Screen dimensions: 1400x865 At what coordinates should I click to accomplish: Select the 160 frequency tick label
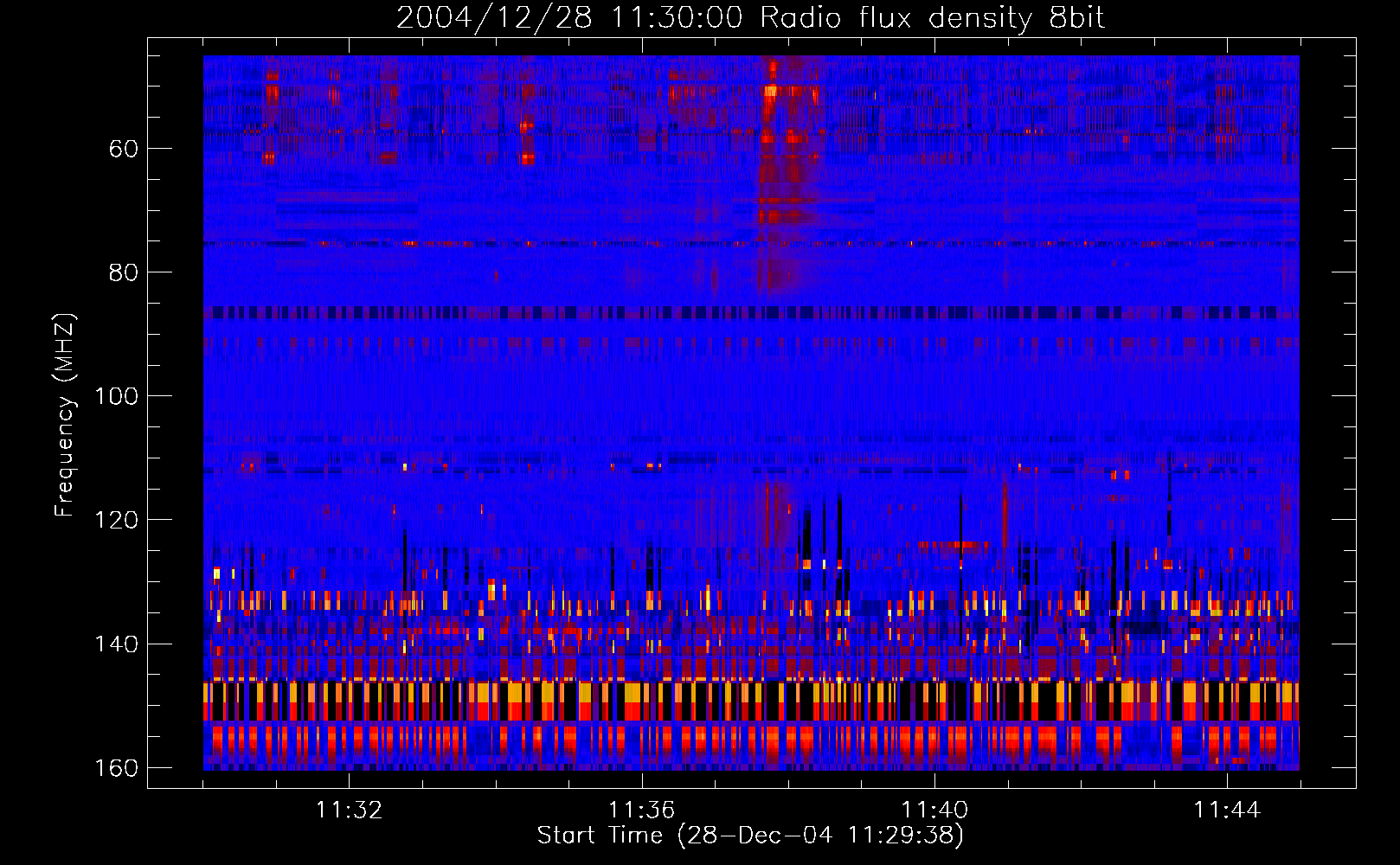116,768
